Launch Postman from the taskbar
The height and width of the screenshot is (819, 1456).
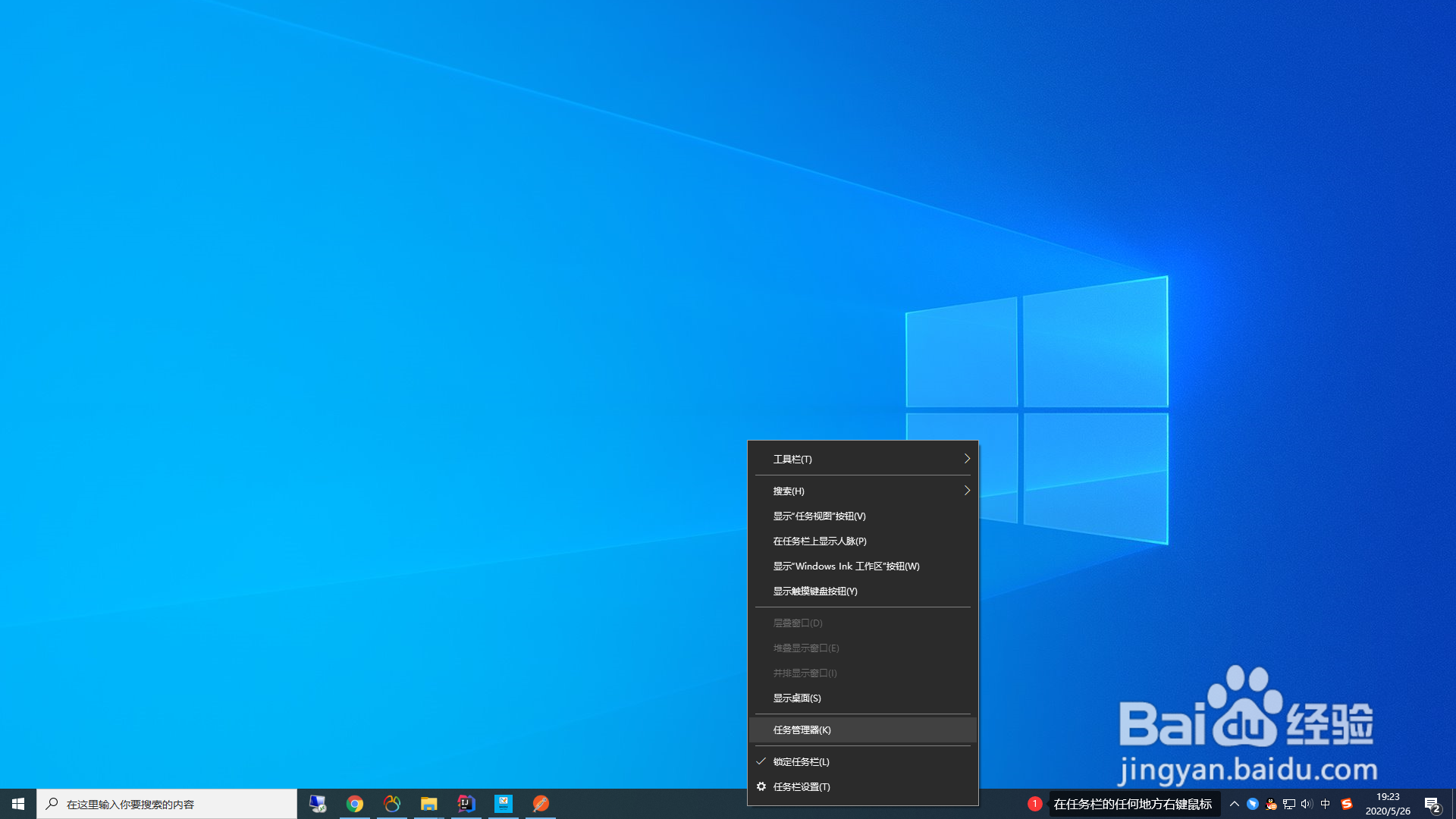541,803
